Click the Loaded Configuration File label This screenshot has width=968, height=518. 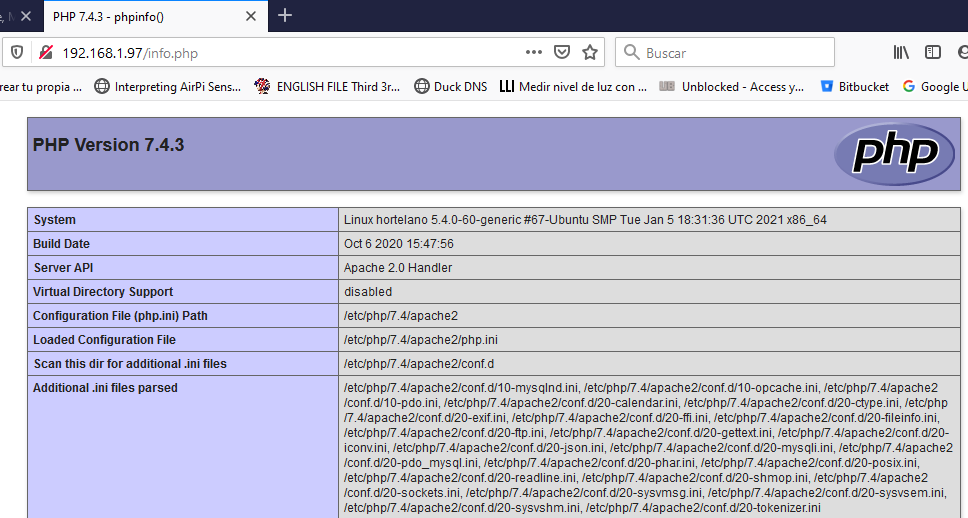pyautogui.click(x=104, y=340)
